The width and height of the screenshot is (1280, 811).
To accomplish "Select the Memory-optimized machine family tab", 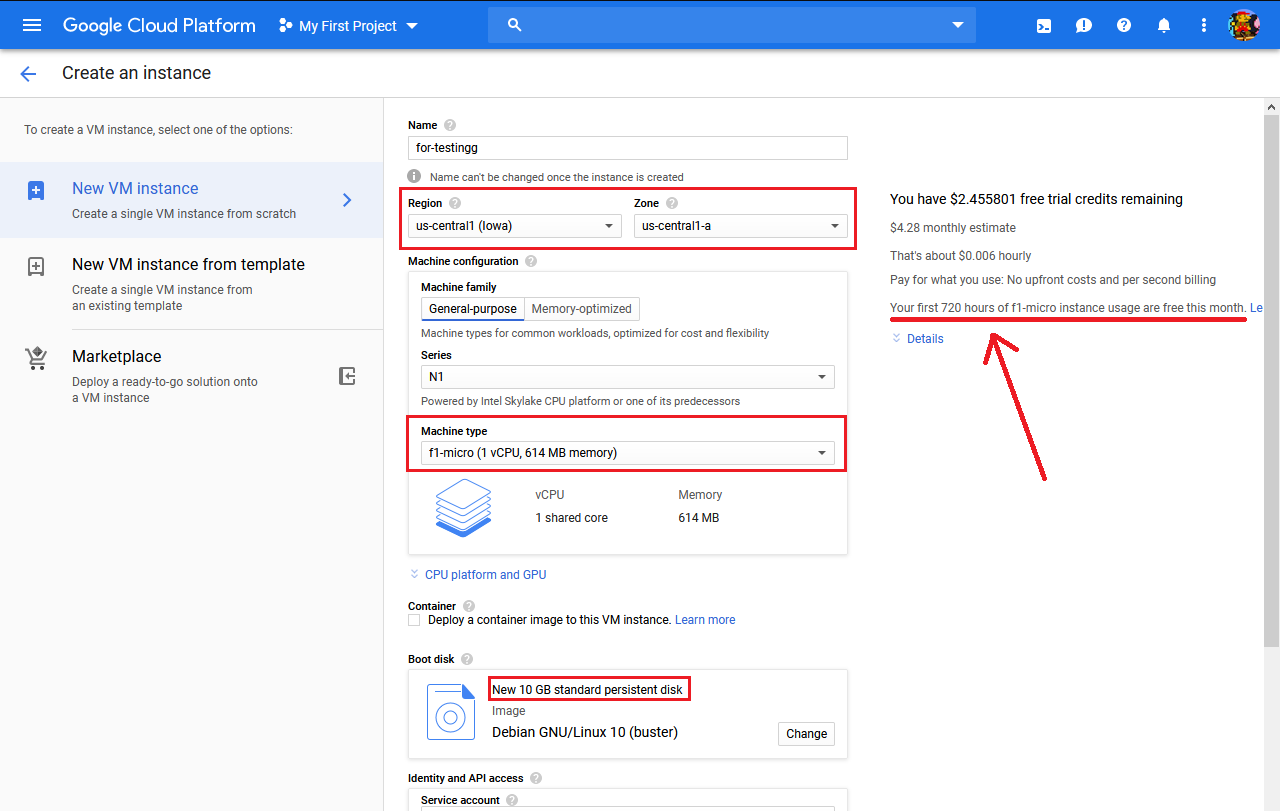I will pos(582,309).
